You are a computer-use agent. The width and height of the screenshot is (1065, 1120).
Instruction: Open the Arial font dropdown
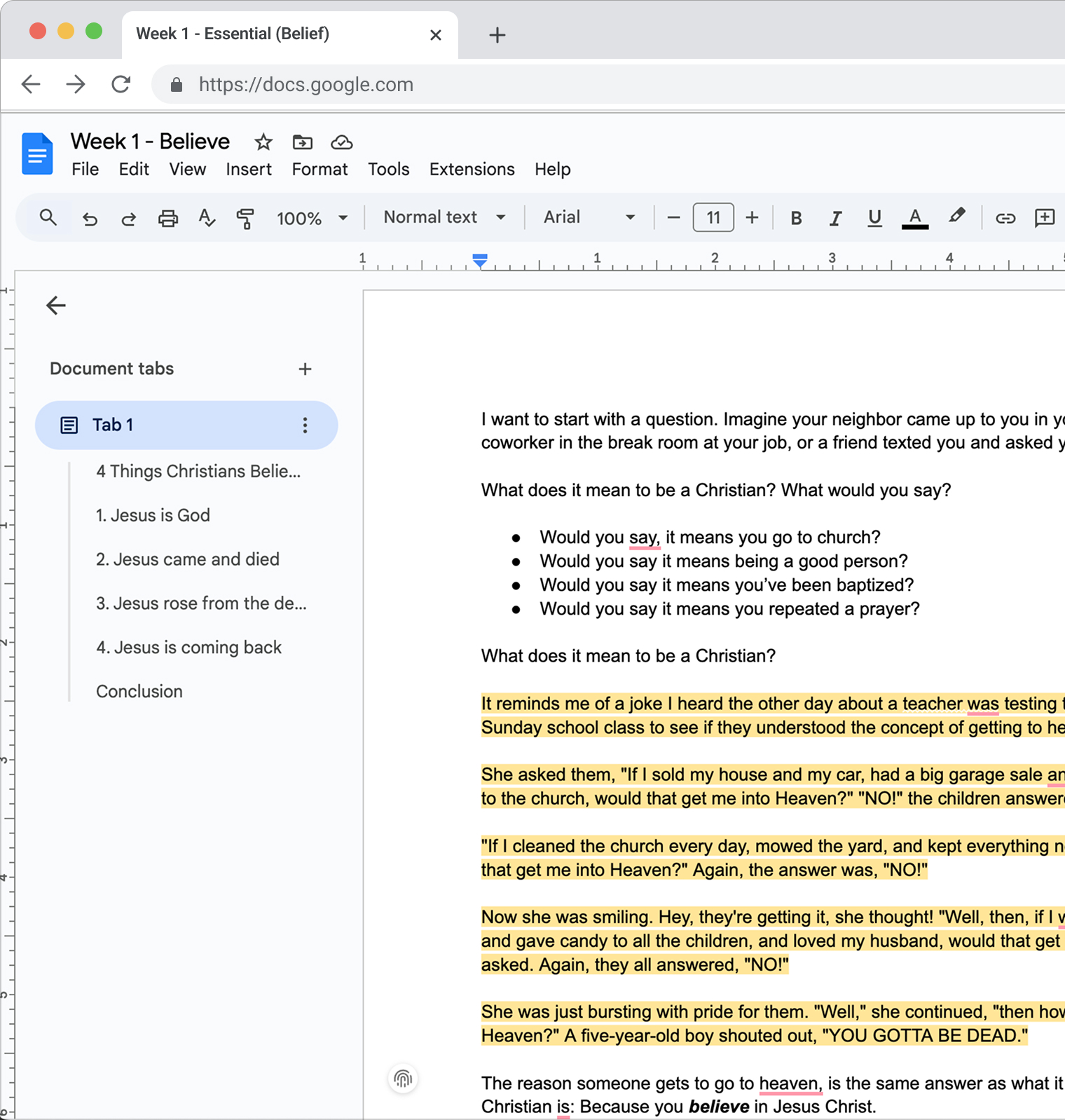pos(589,217)
